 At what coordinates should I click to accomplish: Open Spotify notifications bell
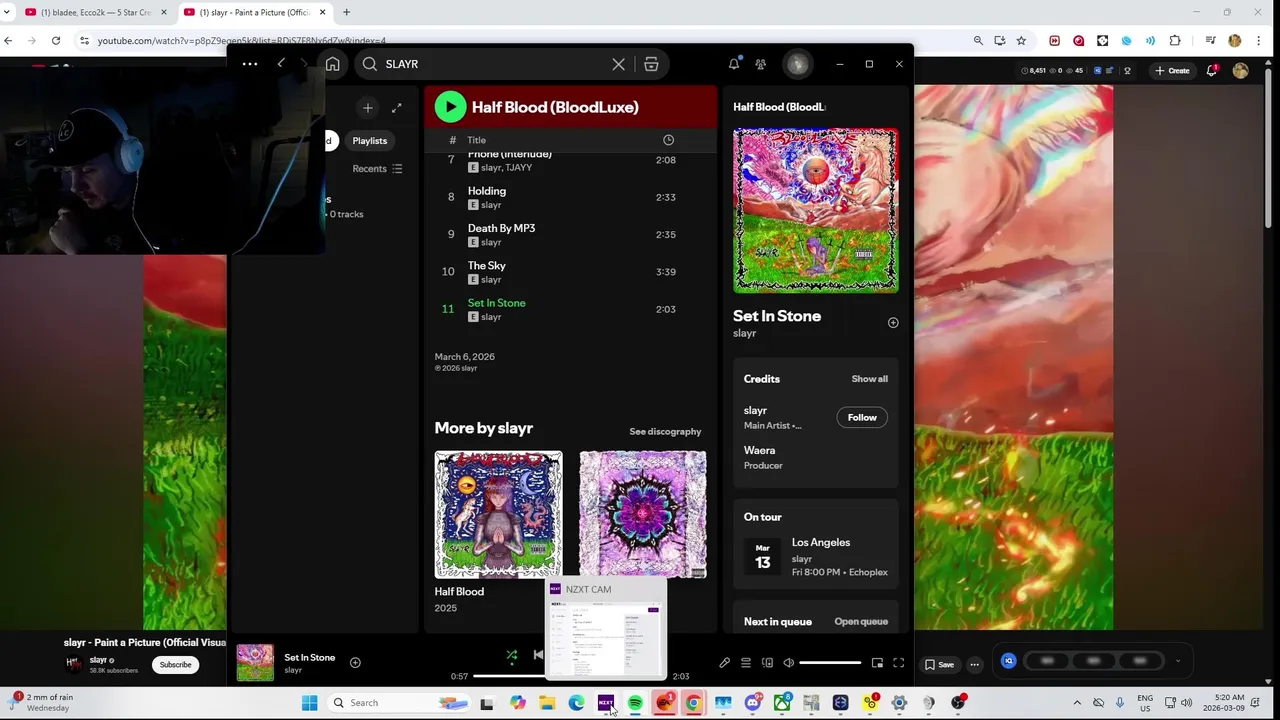pos(734,64)
